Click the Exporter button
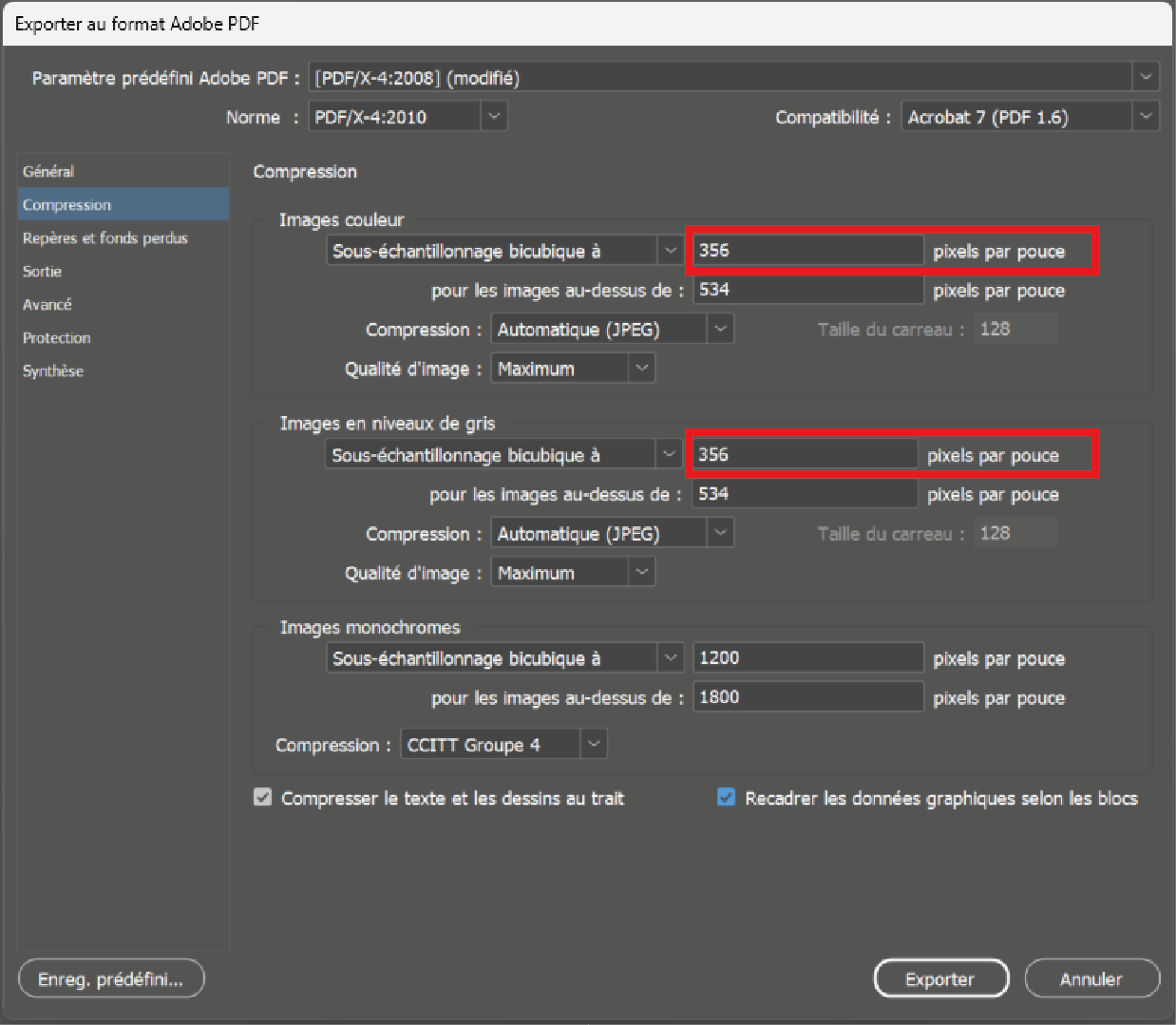Screen dimensions: 1176x1025 (939, 979)
